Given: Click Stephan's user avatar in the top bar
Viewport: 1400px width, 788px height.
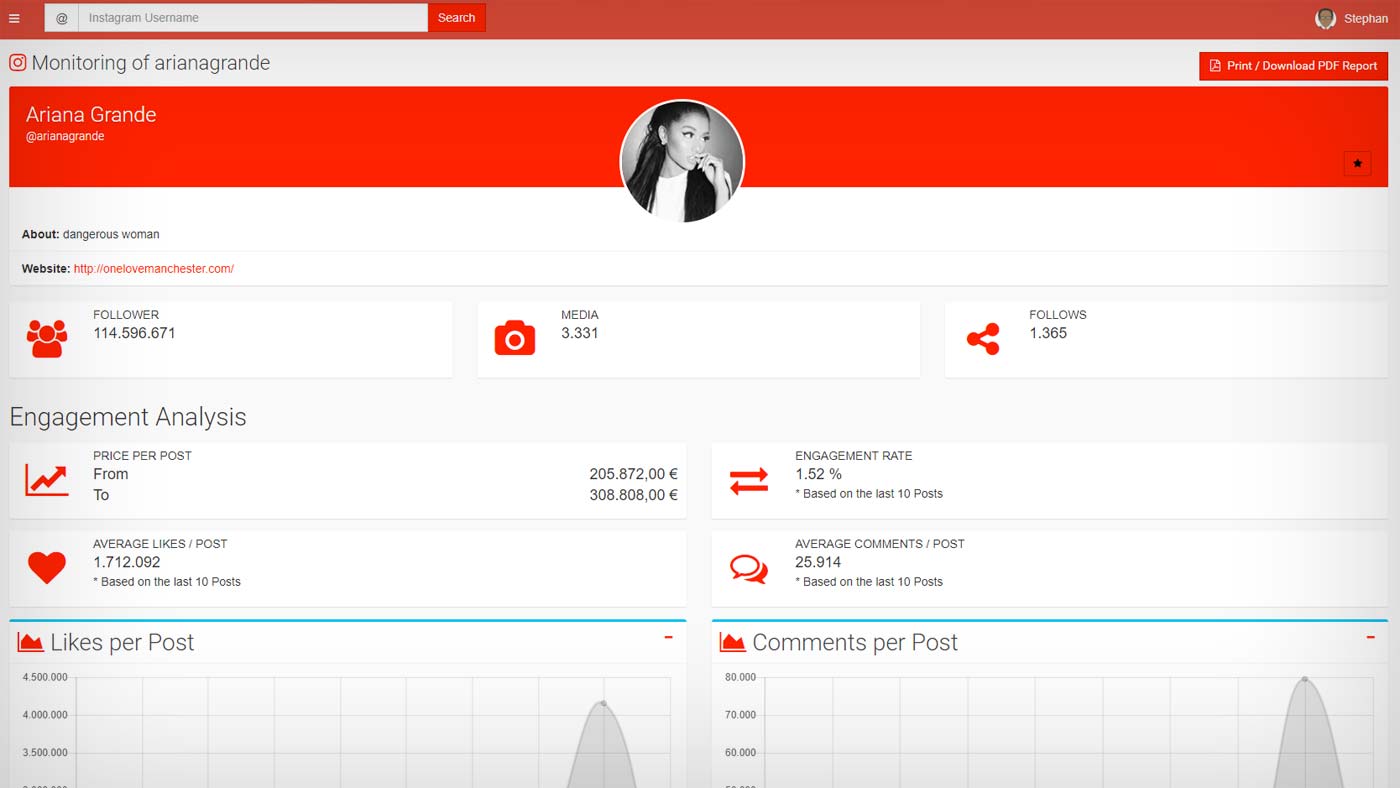Looking at the screenshot, I should click(1326, 18).
